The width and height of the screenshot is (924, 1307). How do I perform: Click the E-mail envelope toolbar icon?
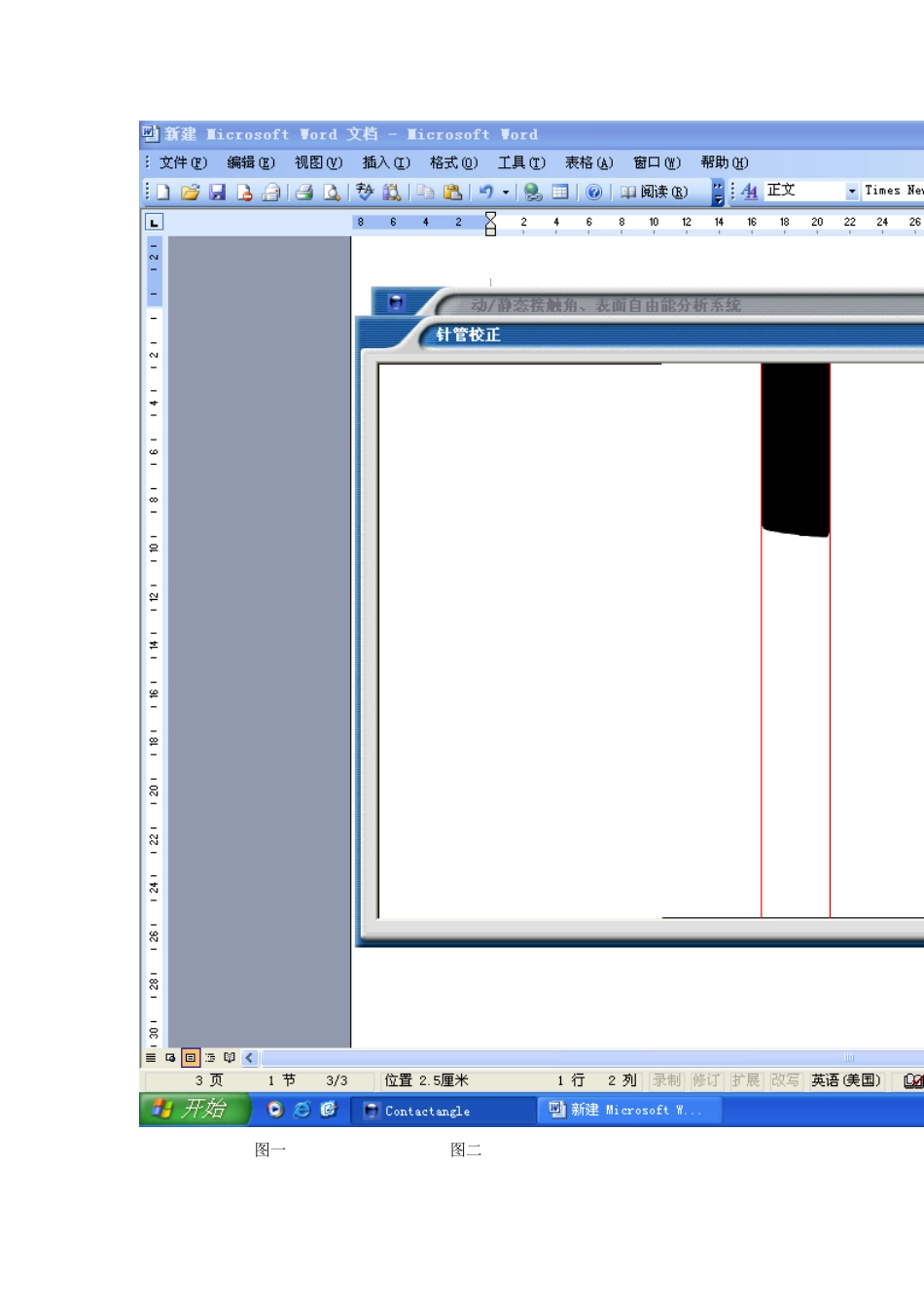point(271,193)
